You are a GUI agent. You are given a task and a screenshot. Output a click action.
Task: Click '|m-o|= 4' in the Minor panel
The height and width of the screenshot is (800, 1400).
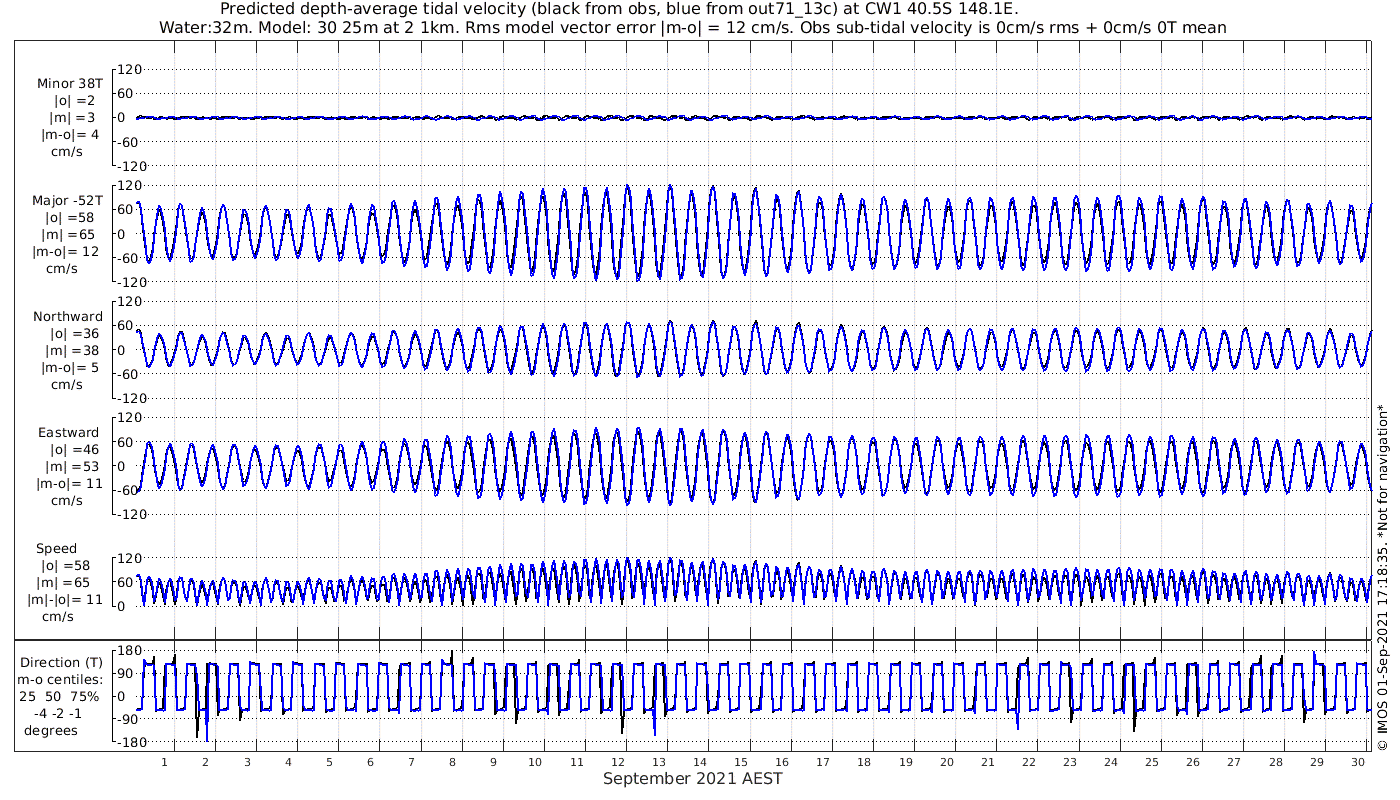(70, 135)
